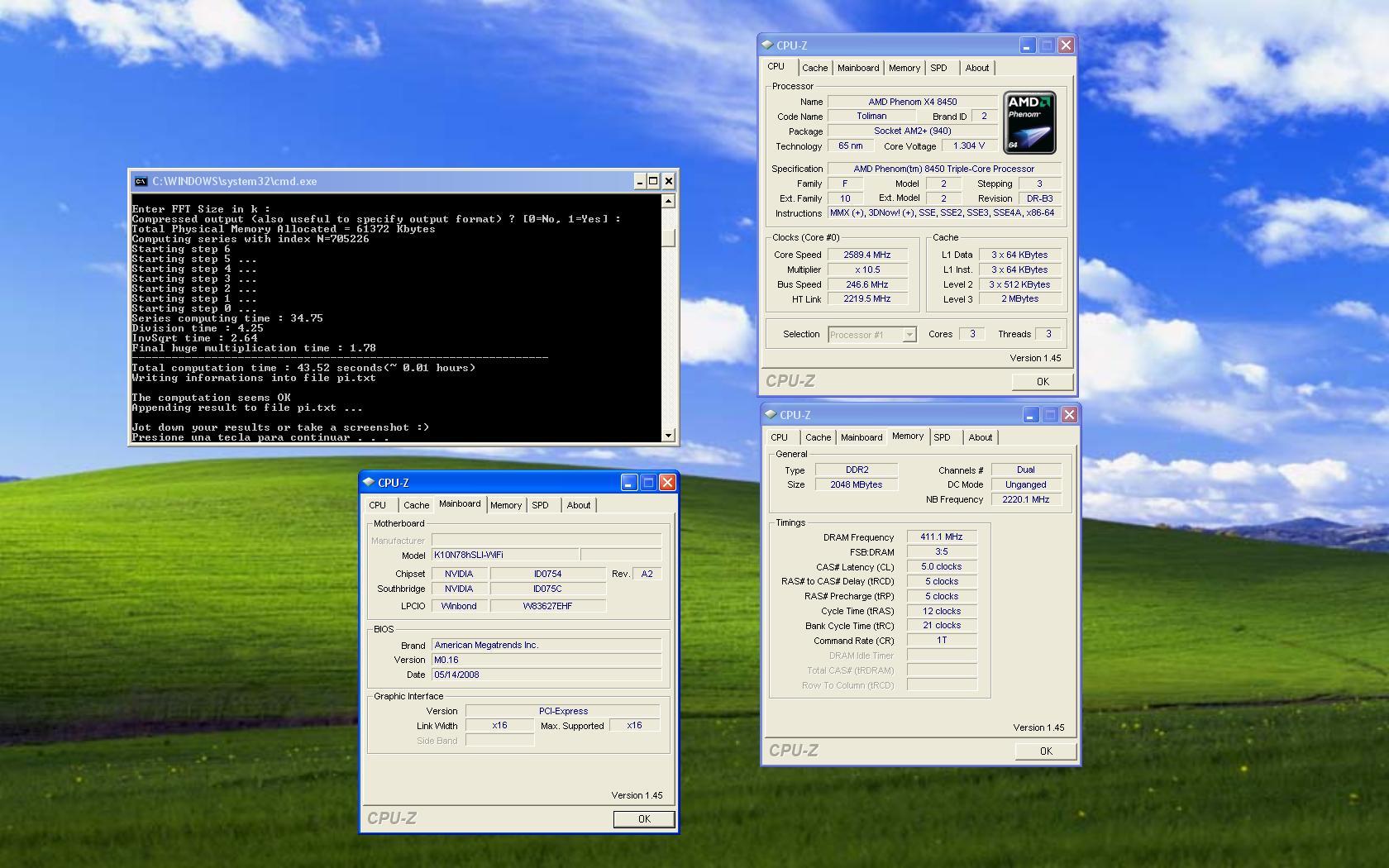This screenshot has height=868, width=1389.
Task: Open About tab in Memory window
Action: coord(981,437)
